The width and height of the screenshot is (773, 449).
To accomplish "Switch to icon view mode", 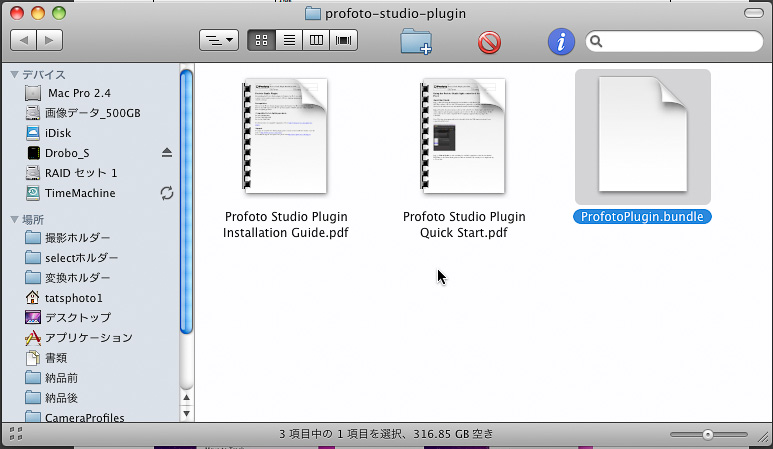I will 262,41.
